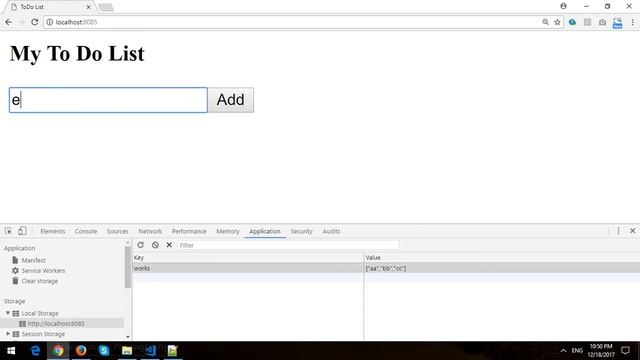Screen dimensions: 640x360
Task: Click the gray square extension icon
Action: pyautogui.click(x=587, y=22)
